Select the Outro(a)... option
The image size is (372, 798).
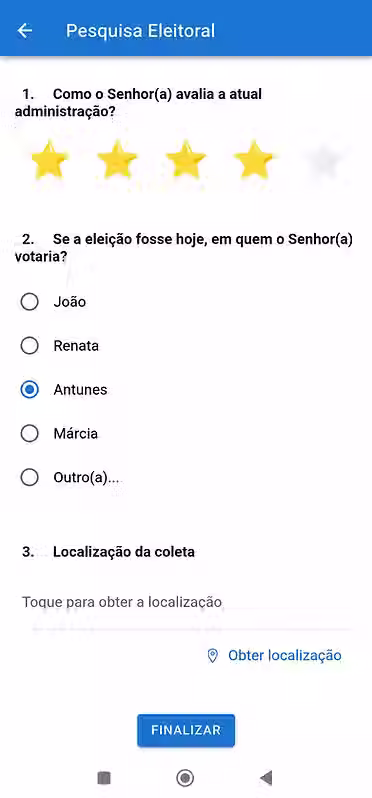[30, 478]
